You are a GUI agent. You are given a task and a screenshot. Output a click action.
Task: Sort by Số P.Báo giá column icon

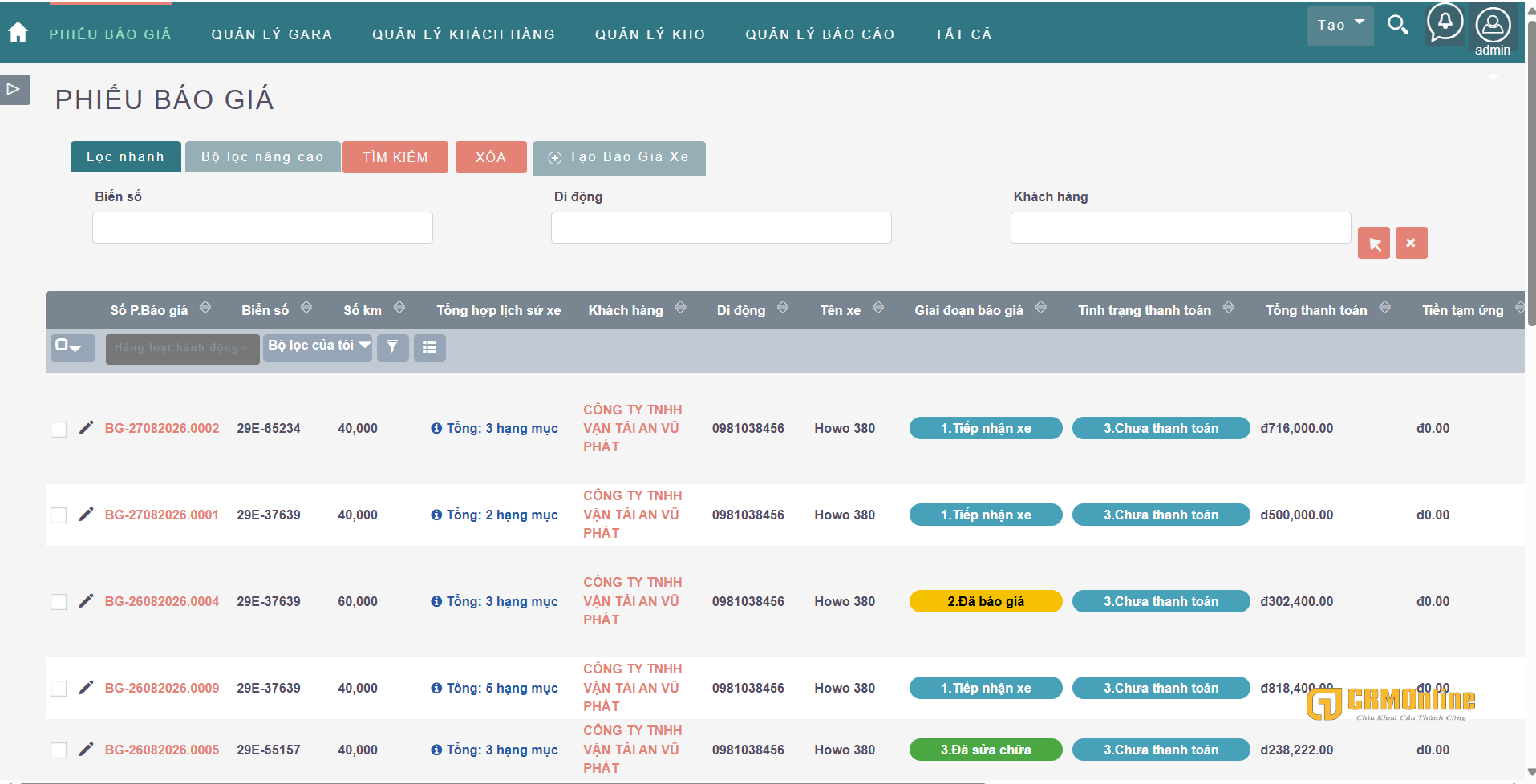(x=205, y=308)
